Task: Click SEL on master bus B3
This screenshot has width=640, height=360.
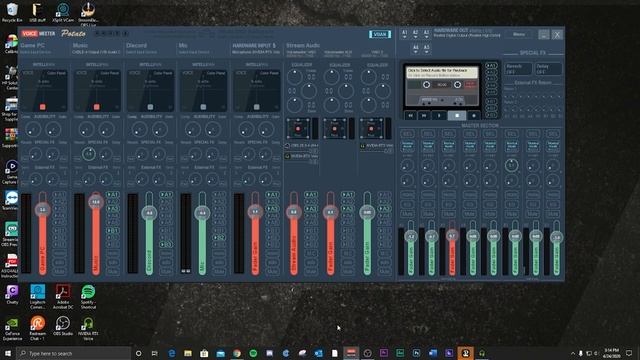Action: (x=553, y=134)
